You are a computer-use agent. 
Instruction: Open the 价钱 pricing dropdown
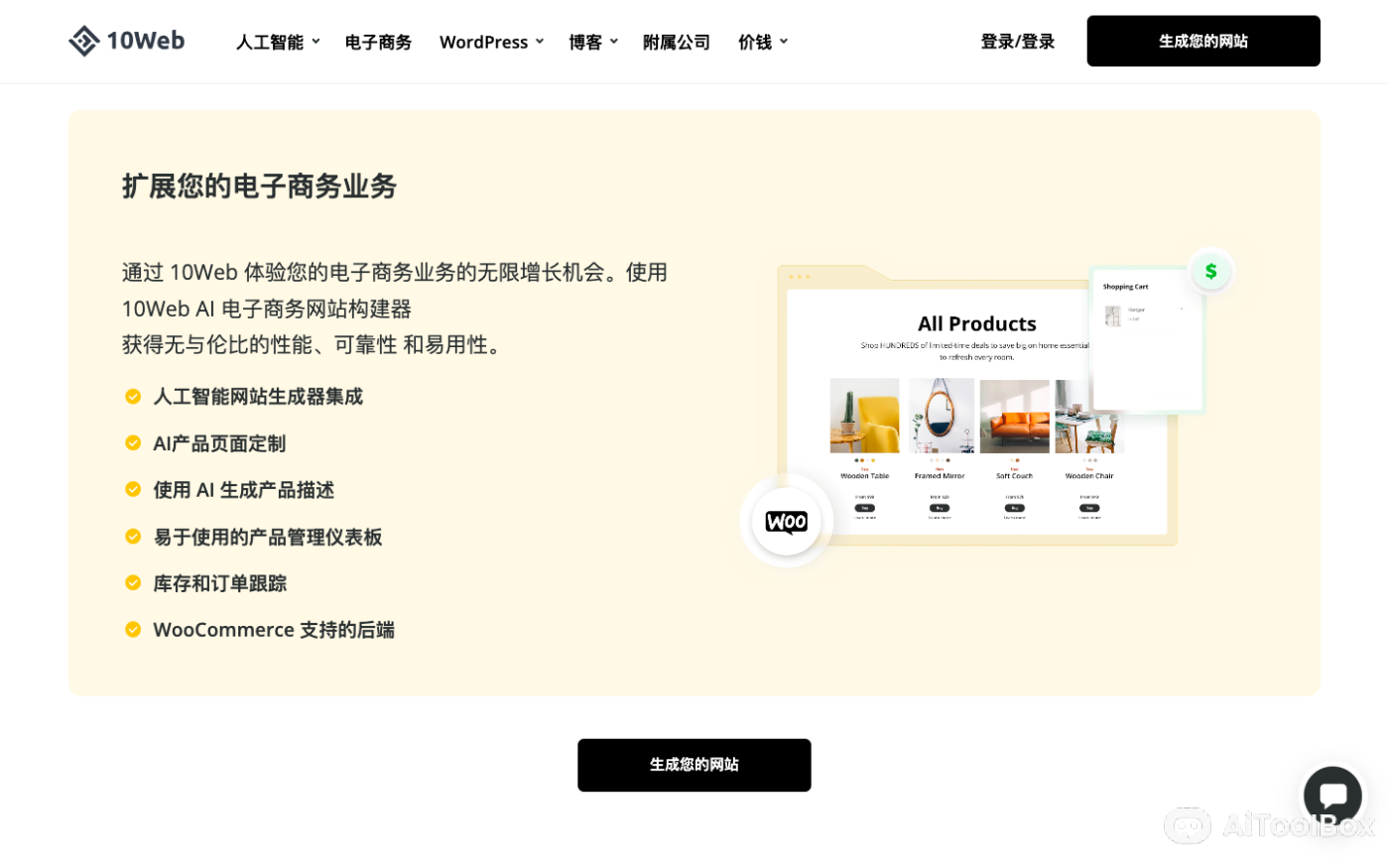point(762,42)
